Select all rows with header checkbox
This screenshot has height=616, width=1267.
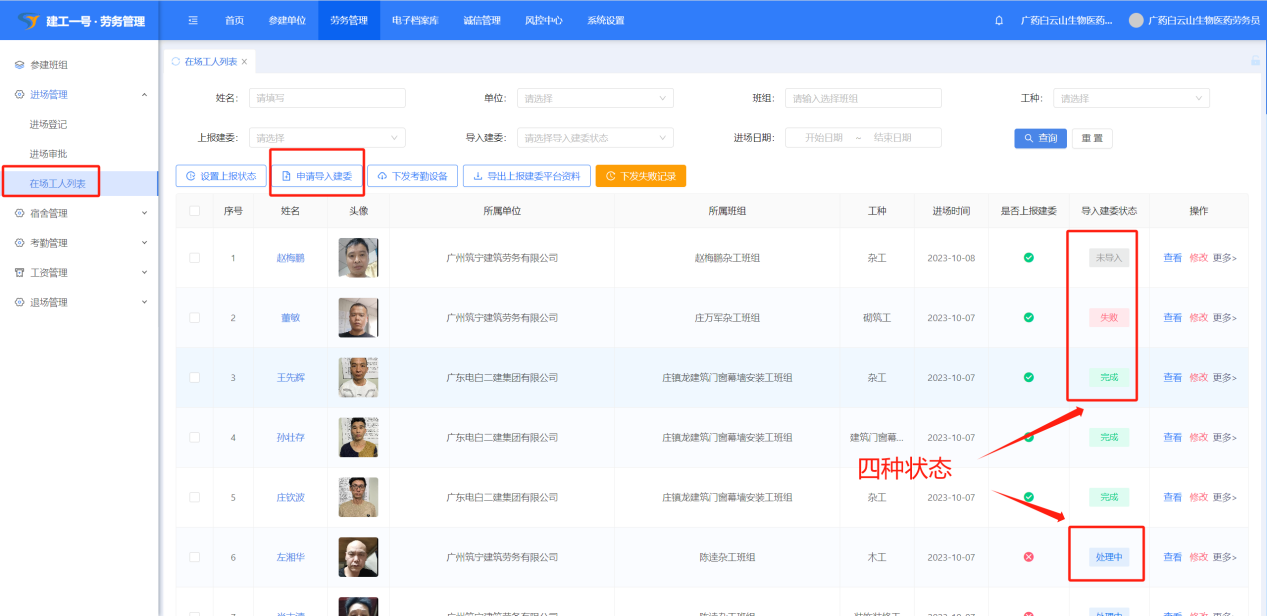point(194,211)
